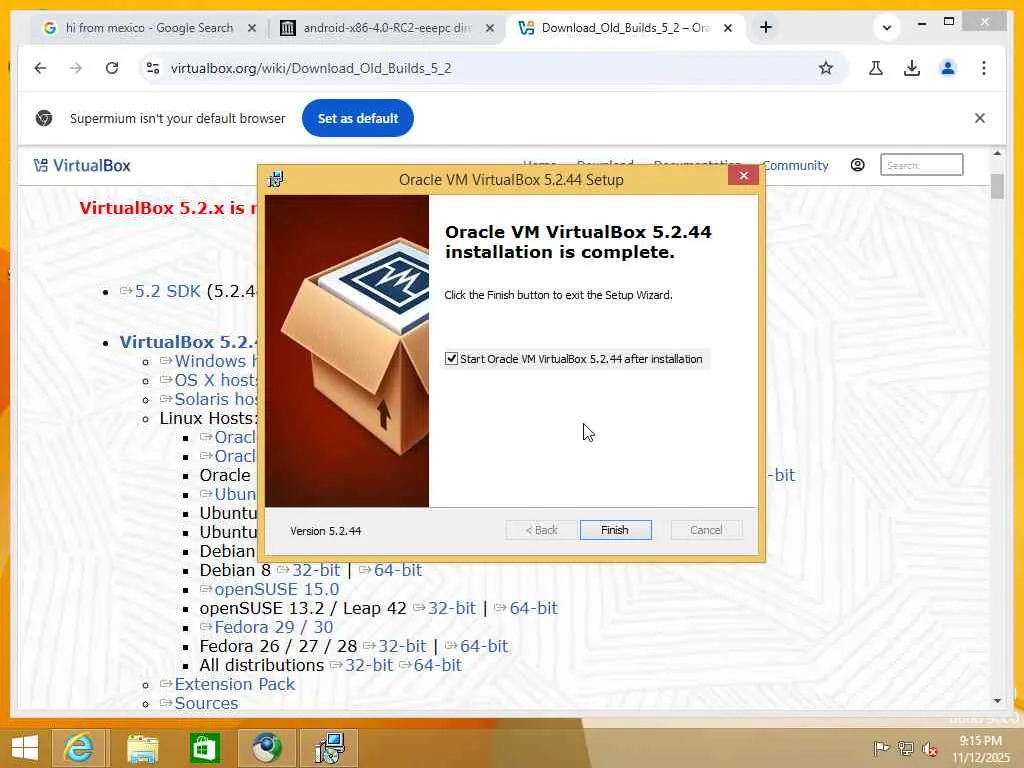Click Set as default button
This screenshot has width=1024, height=768.
click(358, 118)
